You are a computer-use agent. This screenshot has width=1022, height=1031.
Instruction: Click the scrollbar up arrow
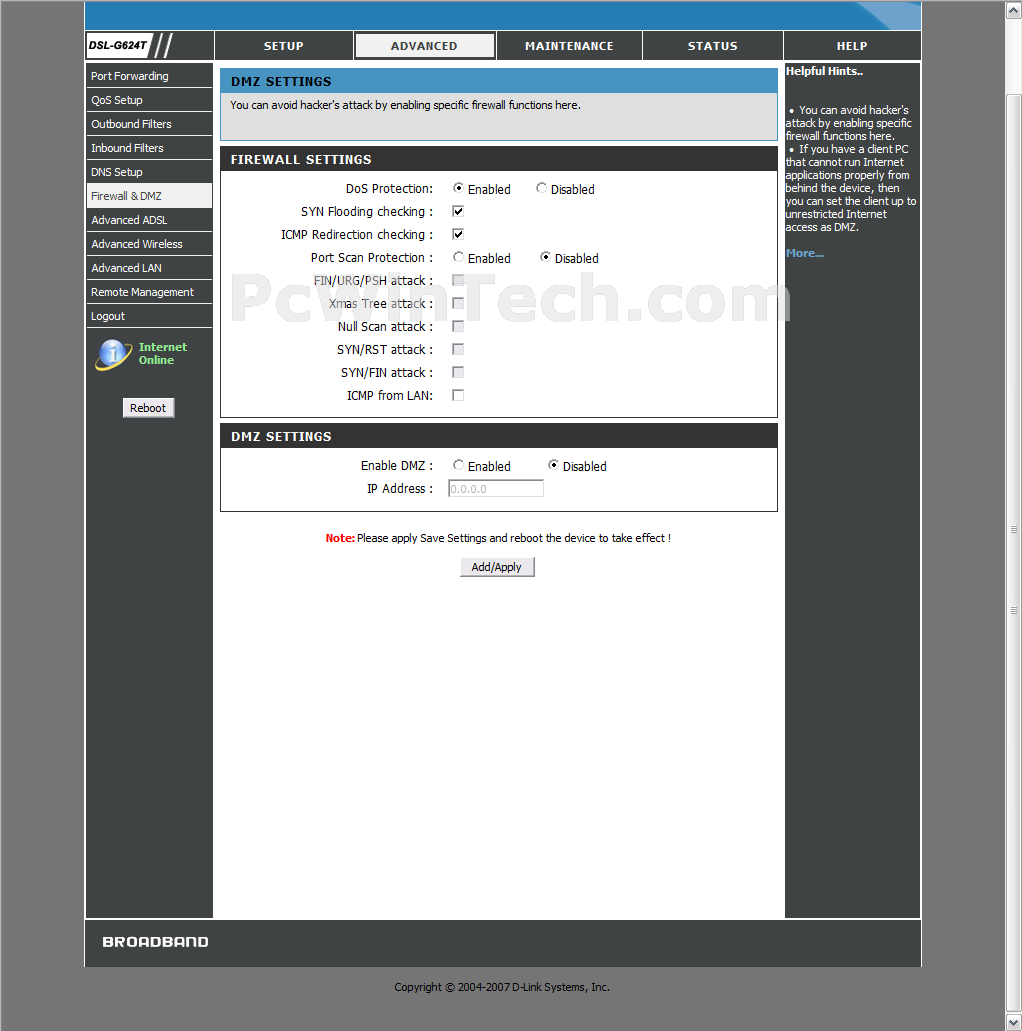pyautogui.click(x=1013, y=11)
